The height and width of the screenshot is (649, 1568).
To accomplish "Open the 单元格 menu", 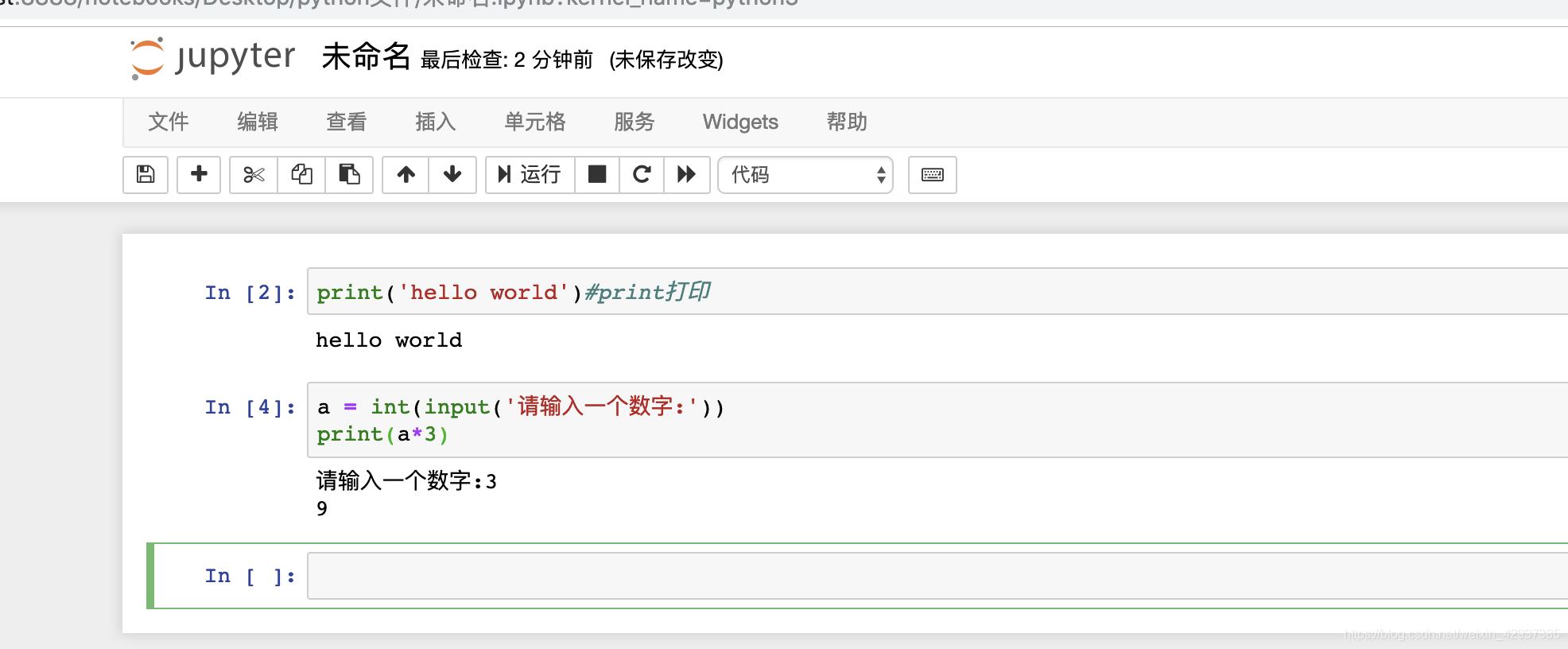I will click(x=535, y=122).
